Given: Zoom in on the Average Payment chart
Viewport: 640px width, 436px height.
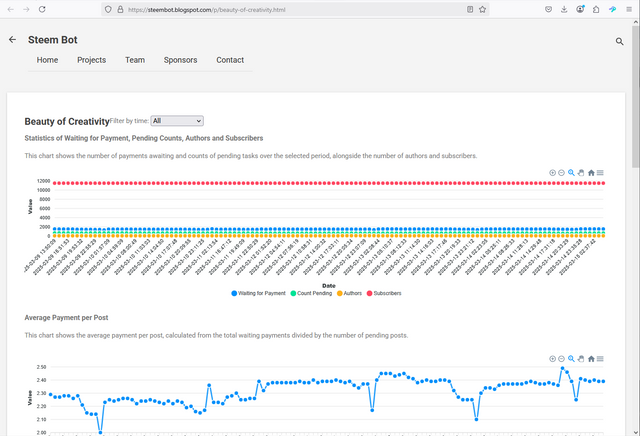Looking at the screenshot, I should (552, 359).
